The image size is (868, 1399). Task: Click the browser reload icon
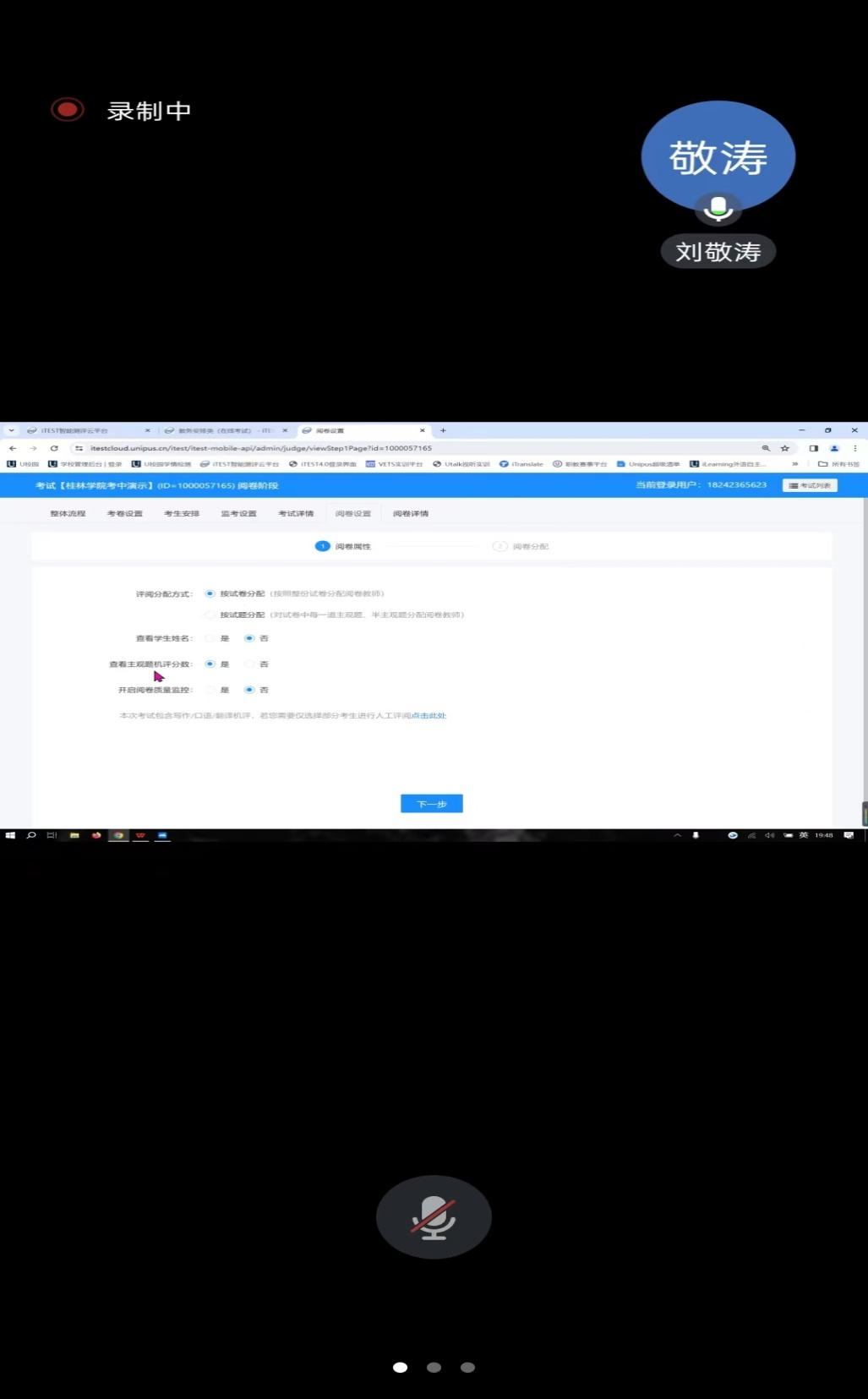(x=54, y=448)
